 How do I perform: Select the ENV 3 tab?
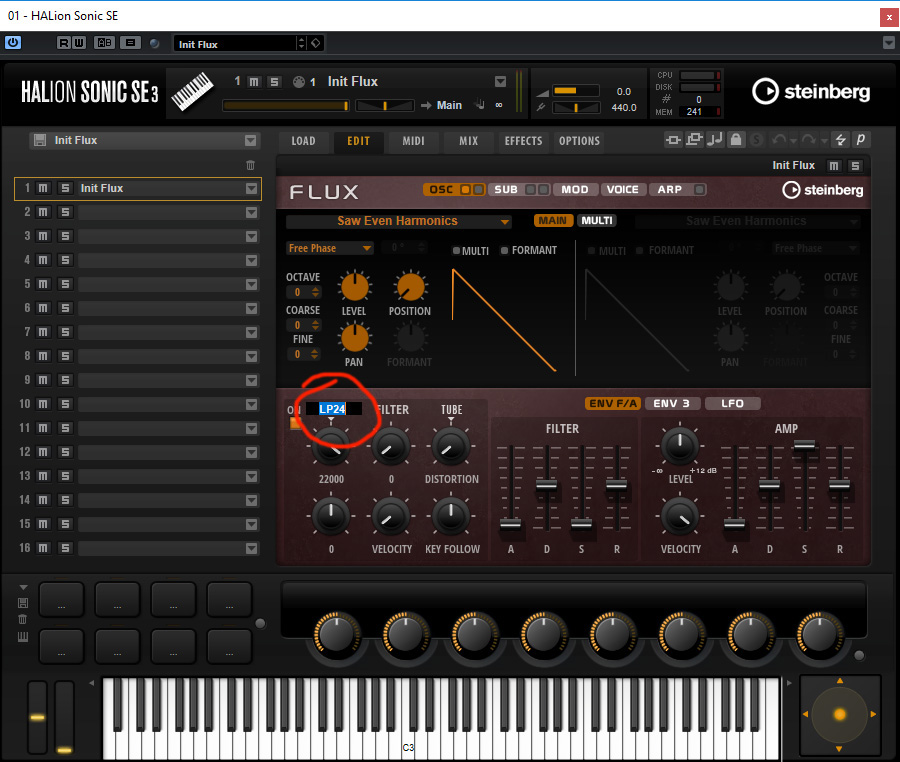click(x=672, y=404)
